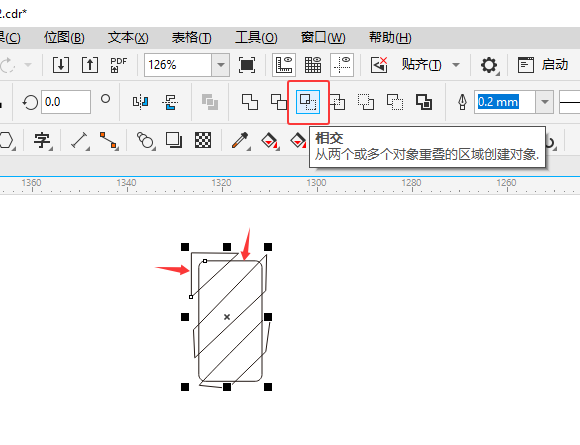Viewport: 580px width, 445px height.
Task: Click the Simplify shaping icon
Action: 337,102
